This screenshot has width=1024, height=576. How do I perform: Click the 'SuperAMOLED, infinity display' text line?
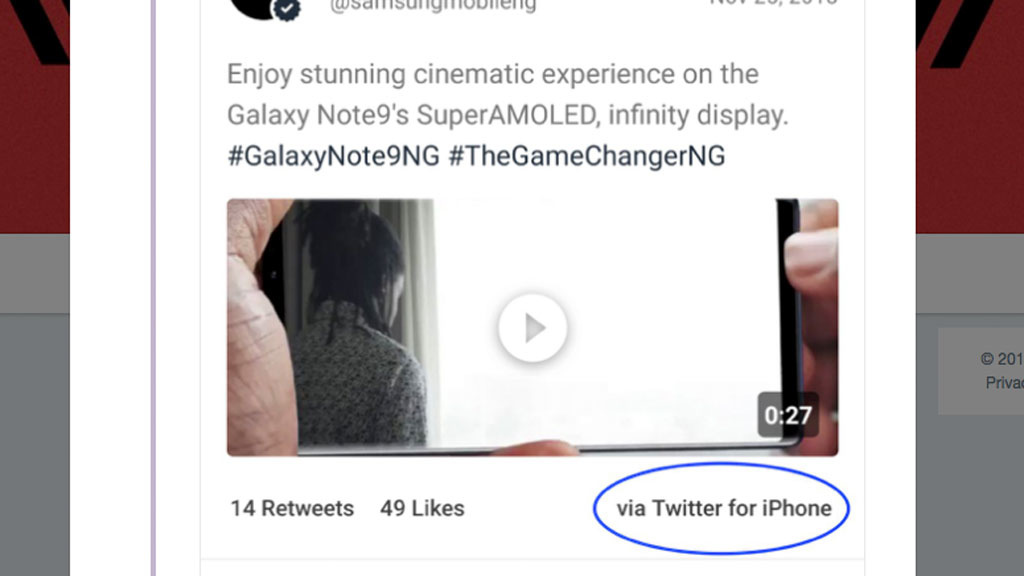(508, 115)
